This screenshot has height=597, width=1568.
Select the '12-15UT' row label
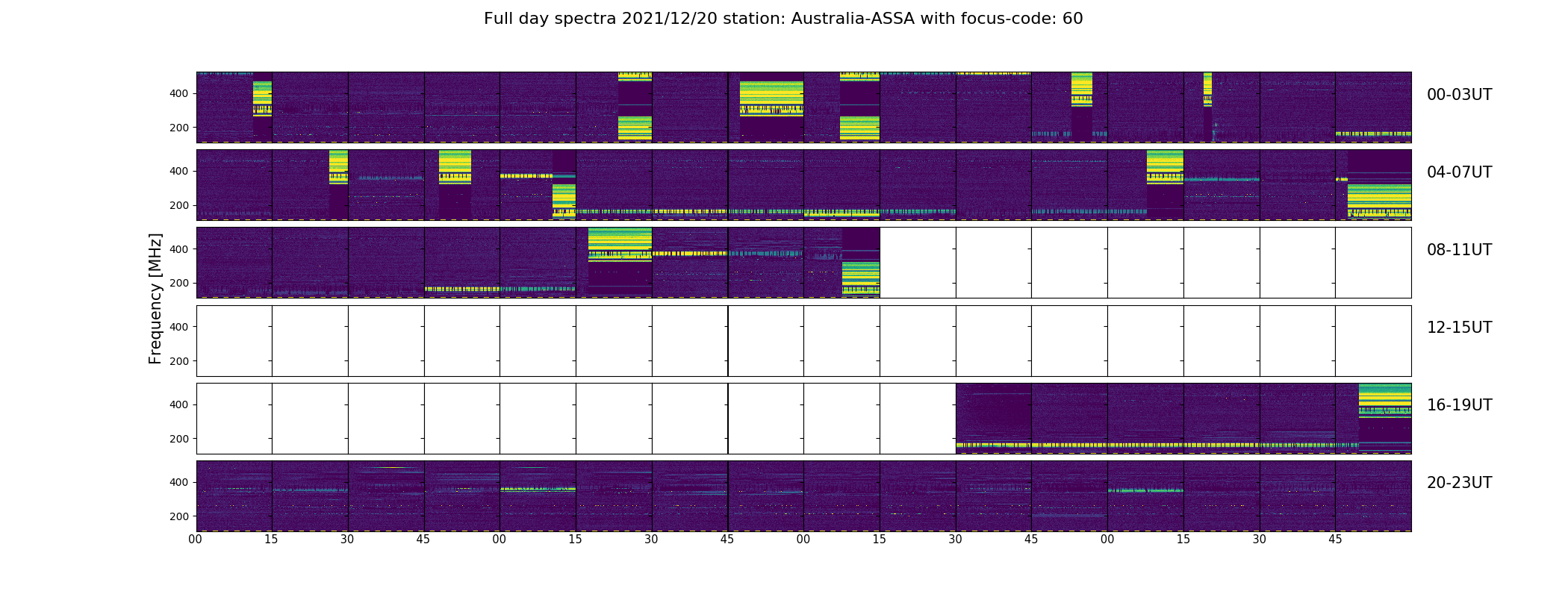[1459, 328]
